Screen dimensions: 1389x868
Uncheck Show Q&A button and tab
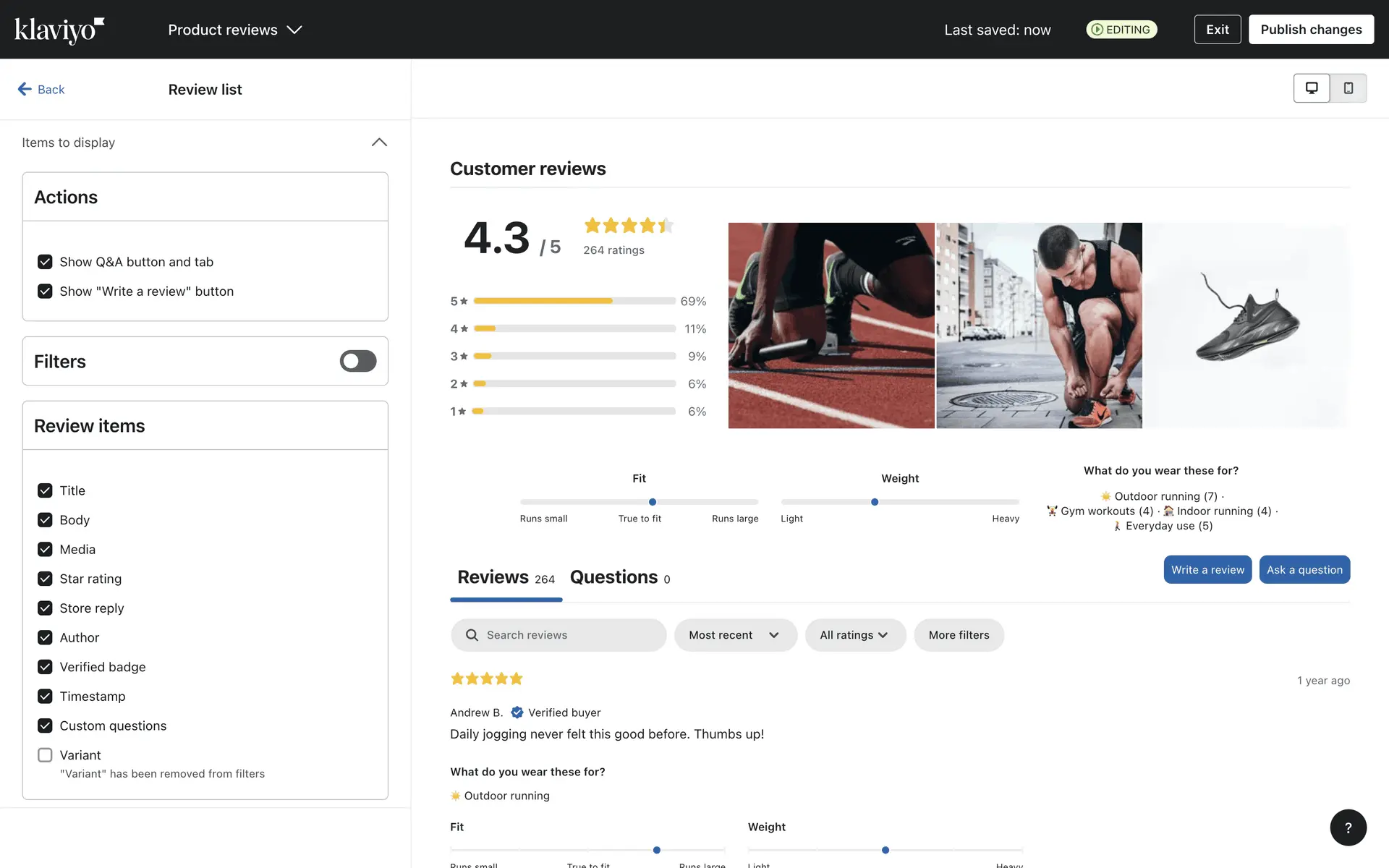pyautogui.click(x=45, y=262)
